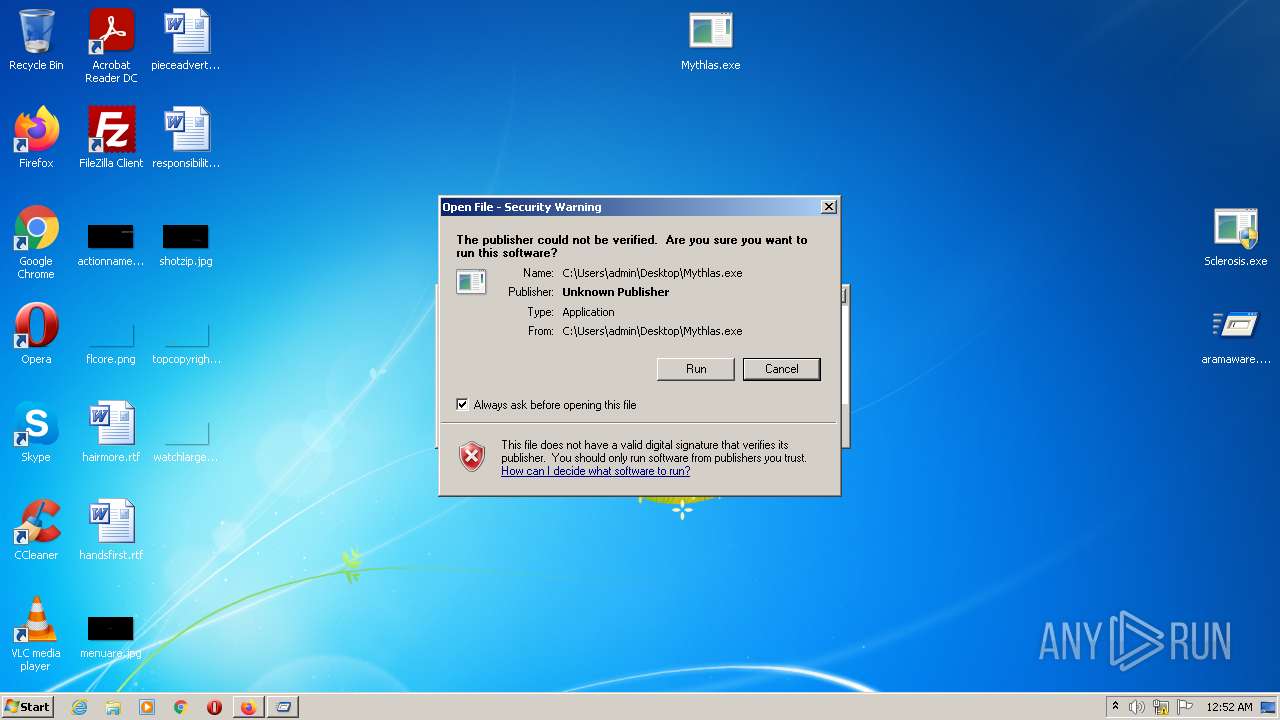Open the volume speaker tray icon
1280x720 pixels.
[1137, 707]
